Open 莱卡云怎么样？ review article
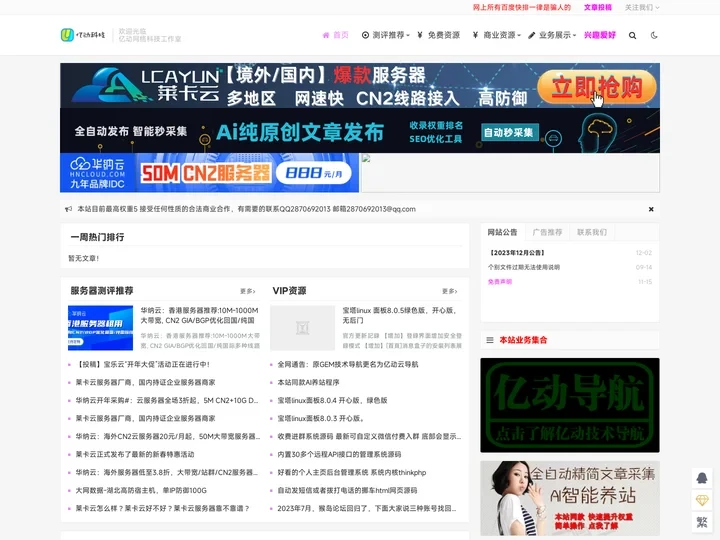The image size is (720, 540). 163,509
